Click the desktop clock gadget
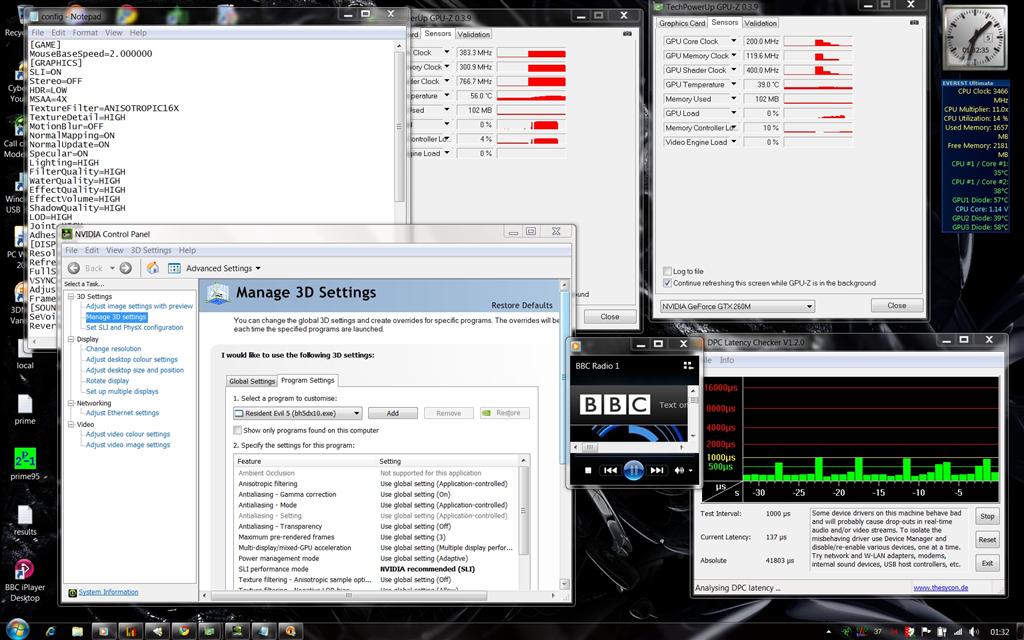 [975, 40]
